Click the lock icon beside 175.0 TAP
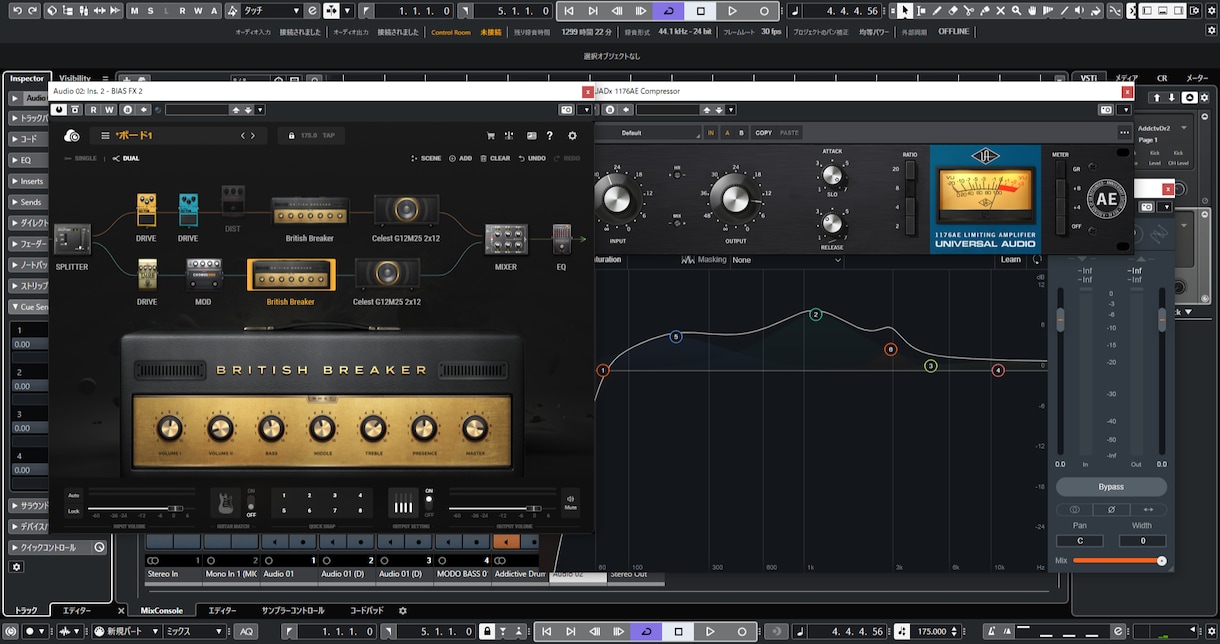Screen dimensions: 1220x644 pyautogui.click(x=292, y=136)
